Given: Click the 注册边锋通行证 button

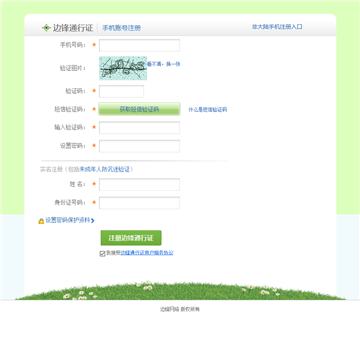Looking at the screenshot, I should (131, 238).
